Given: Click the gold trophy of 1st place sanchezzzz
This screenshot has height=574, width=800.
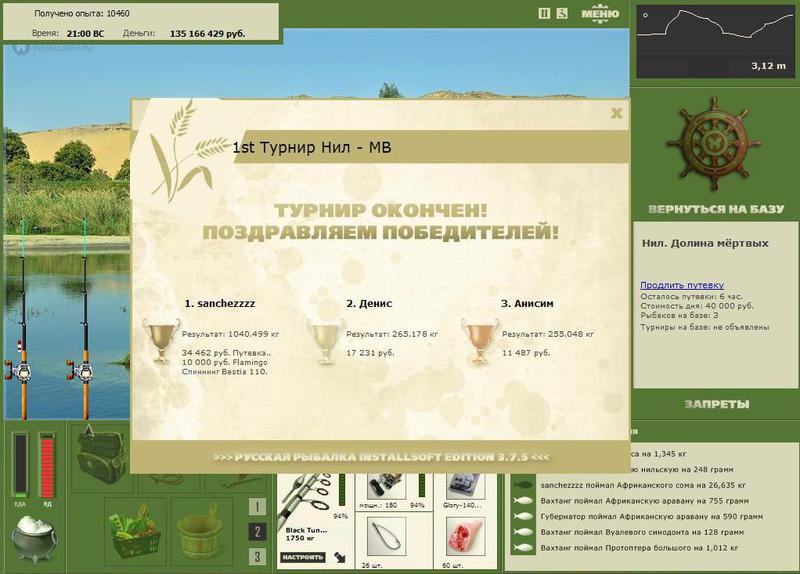Looking at the screenshot, I should pos(161,341).
